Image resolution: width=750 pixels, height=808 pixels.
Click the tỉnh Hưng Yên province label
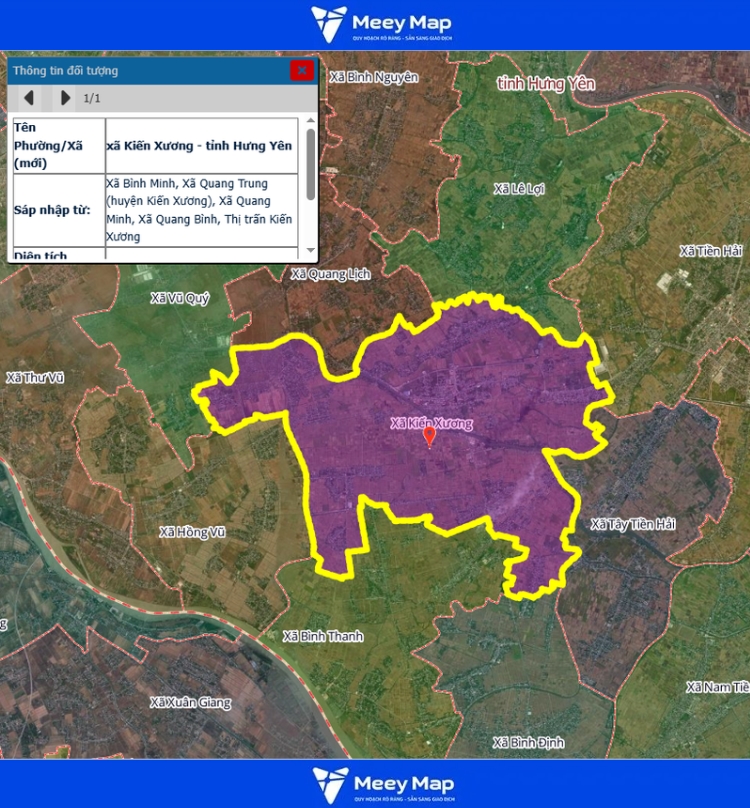pos(546,84)
